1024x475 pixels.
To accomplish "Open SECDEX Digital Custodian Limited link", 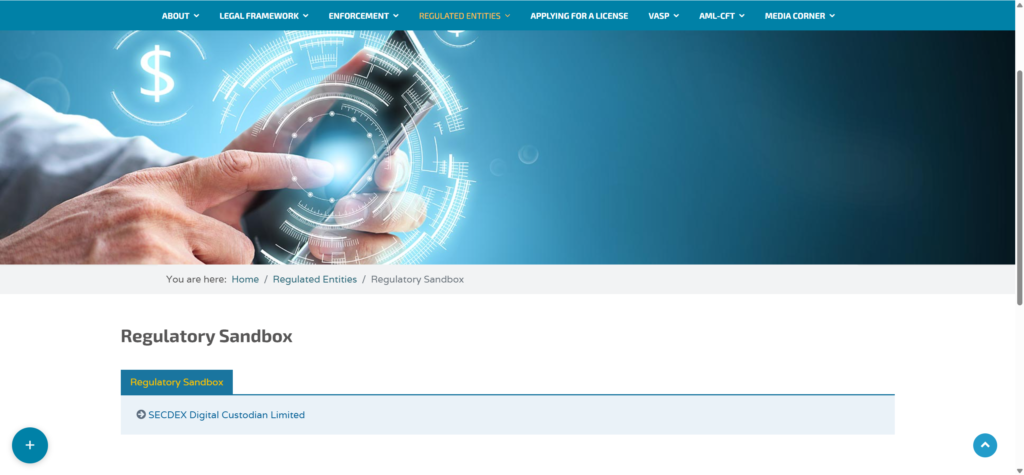I will pyautogui.click(x=226, y=414).
